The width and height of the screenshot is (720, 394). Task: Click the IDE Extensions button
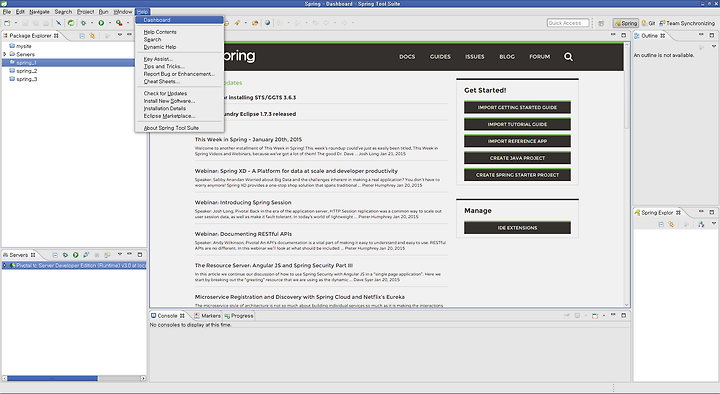point(517,227)
